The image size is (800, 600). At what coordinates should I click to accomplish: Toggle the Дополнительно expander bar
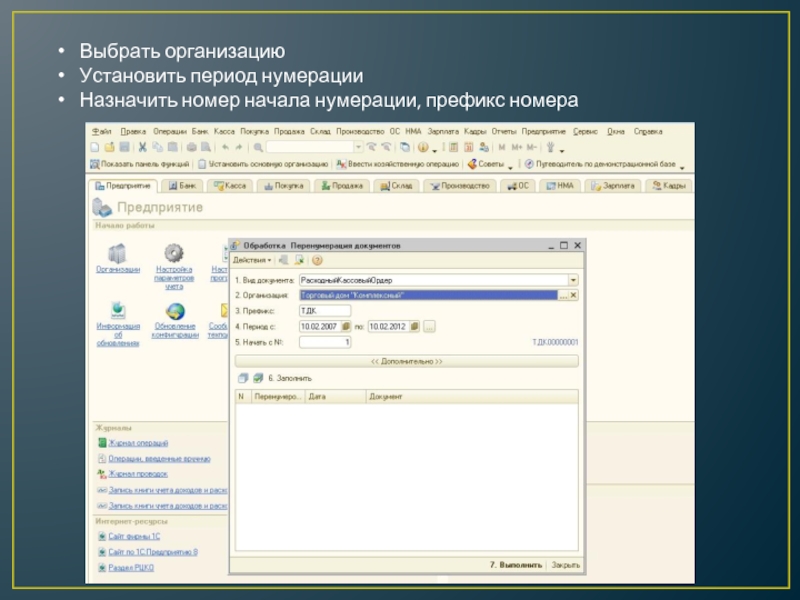[407, 361]
